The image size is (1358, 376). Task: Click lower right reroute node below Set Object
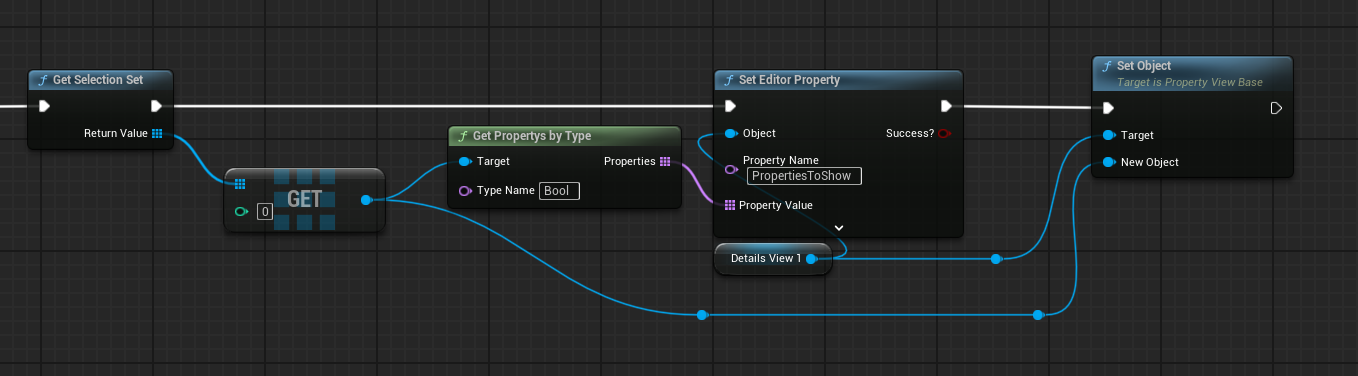(1038, 315)
